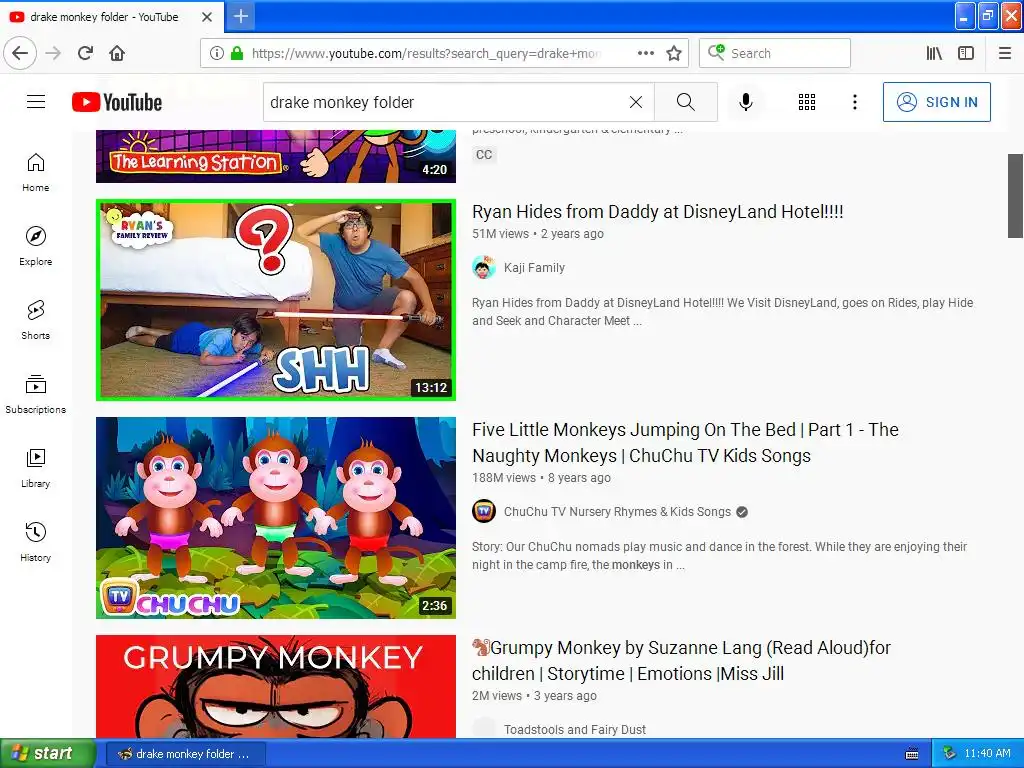Screen dimensions: 1024x768
Task: Go back to previous page
Action: (x=20, y=53)
